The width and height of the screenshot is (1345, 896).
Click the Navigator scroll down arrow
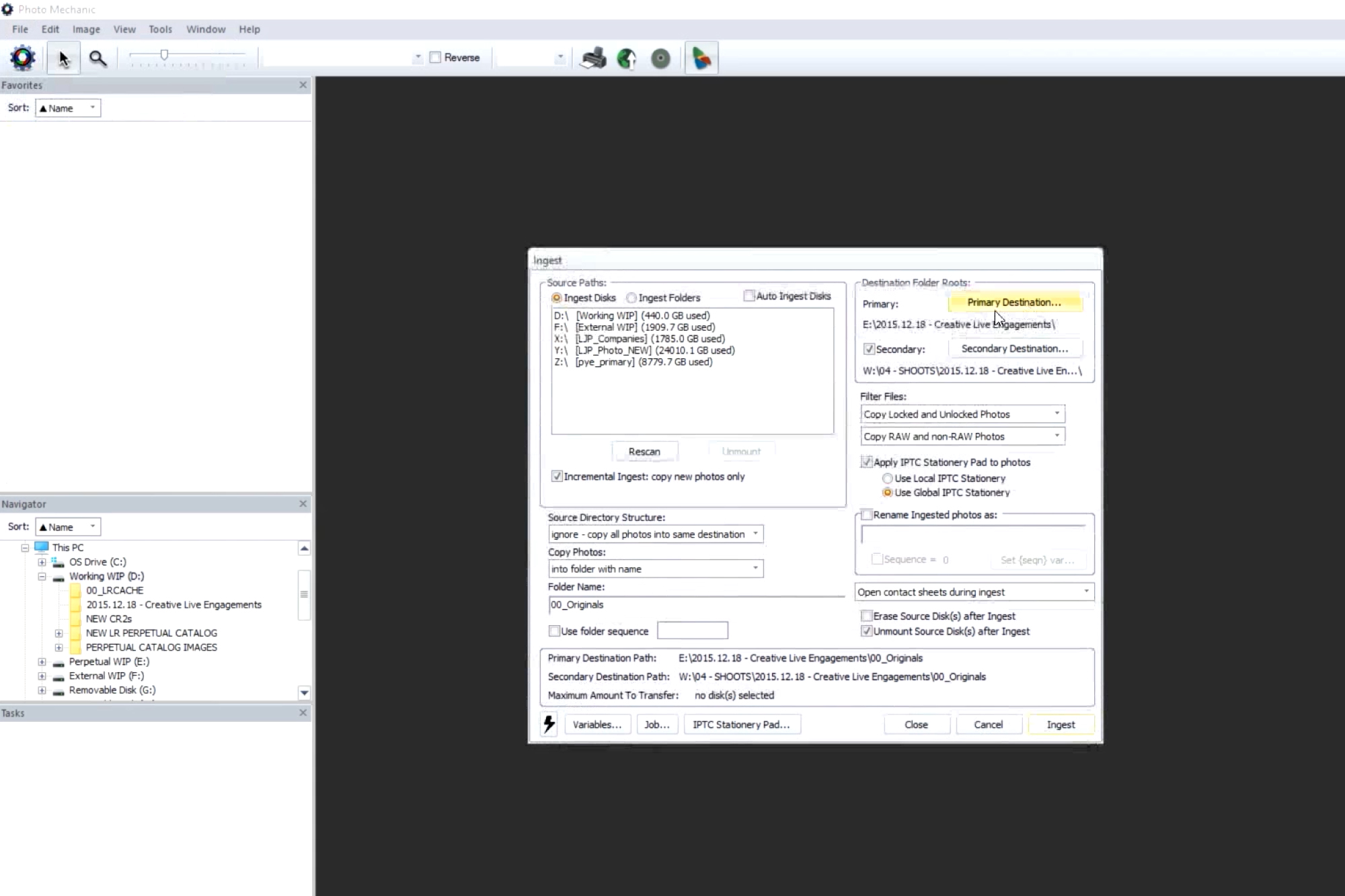(304, 692)
